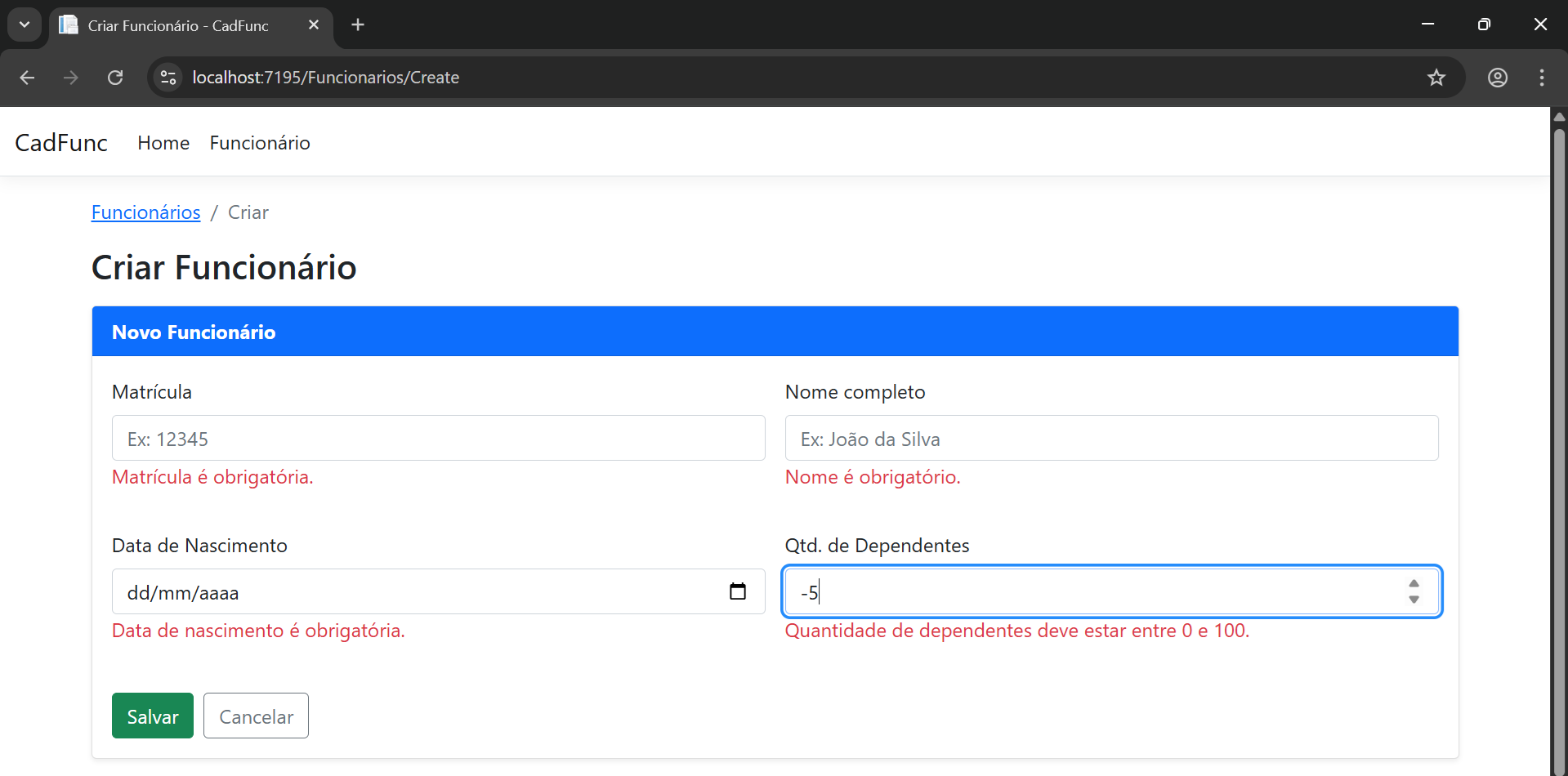The image size is (1568, 776).
Task: Open the Funcionários breadcrumb link
Action: [x=145, y=212]
